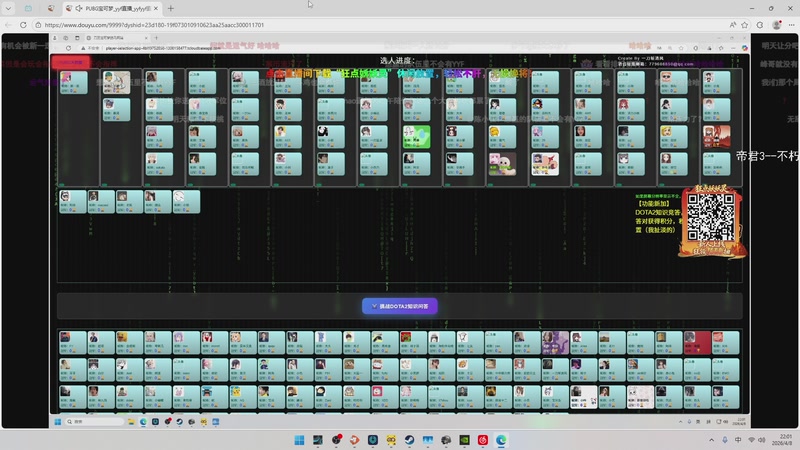The width and height of the screenshot is (800, 450).
Task: Switch to the pinned tab beside workspaces
Action: coord(51,9)
